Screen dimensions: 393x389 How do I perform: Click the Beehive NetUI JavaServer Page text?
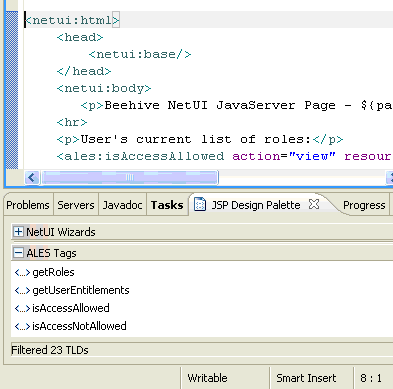tap(220, 105)
